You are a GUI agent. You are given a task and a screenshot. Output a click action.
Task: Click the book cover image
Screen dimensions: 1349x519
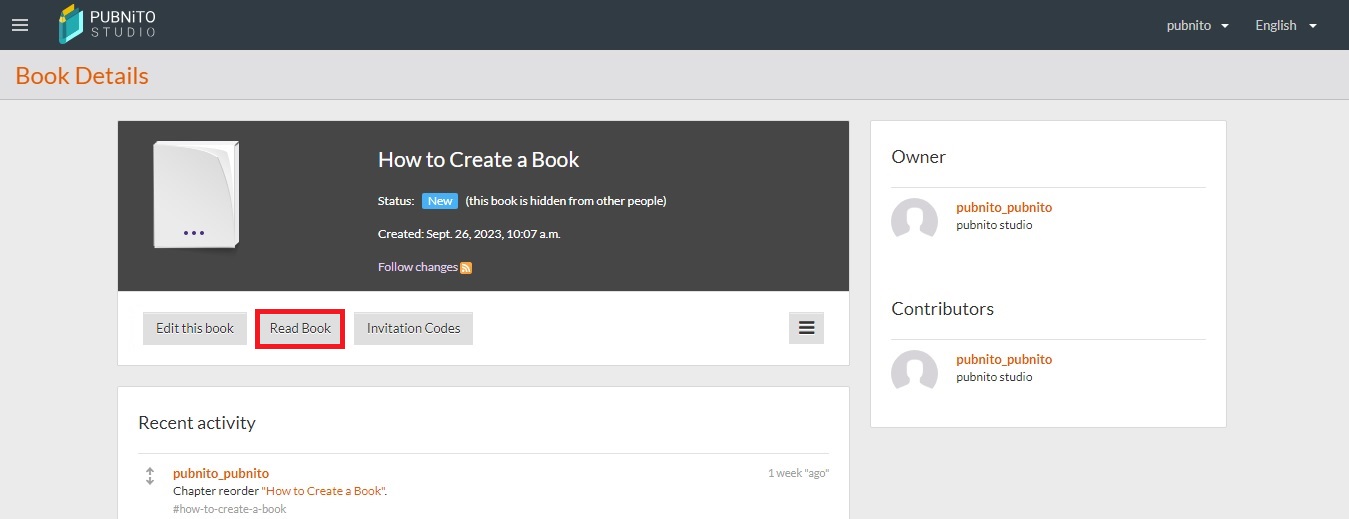[x=196, y=195]
